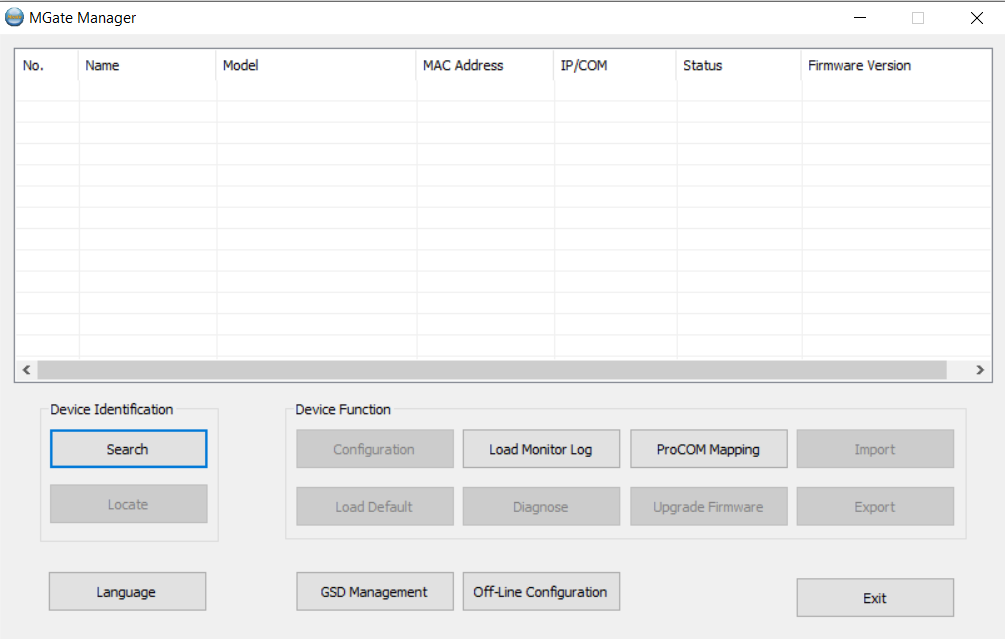Click the MAC Address column header
The height and width of the screenshot is (639, 1005).
[x=485, y=65]
